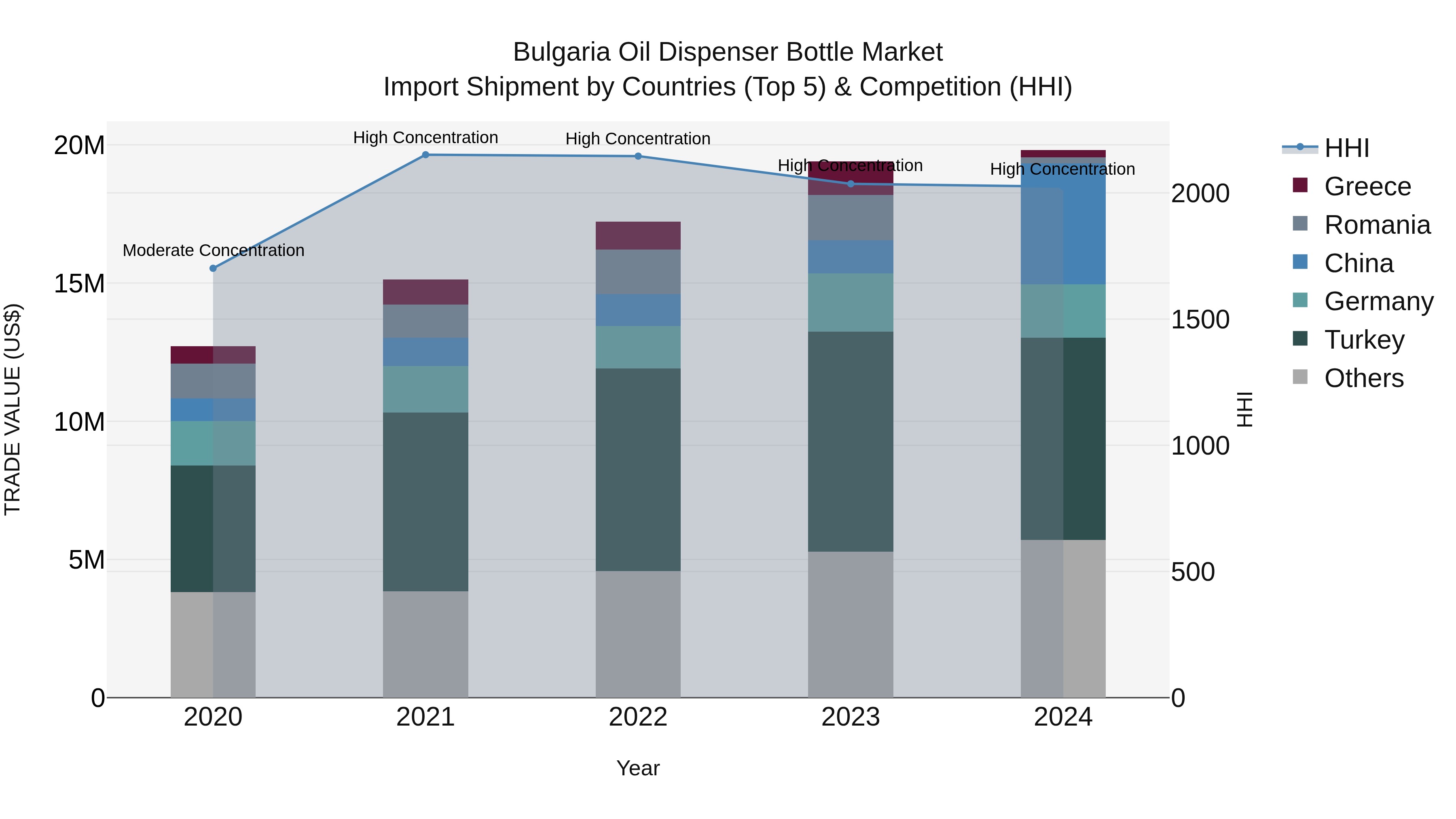This screenshot has width=1456, height=819.
Task: Click the 2024 x-axis label
Action: [x=1063, y=717]
